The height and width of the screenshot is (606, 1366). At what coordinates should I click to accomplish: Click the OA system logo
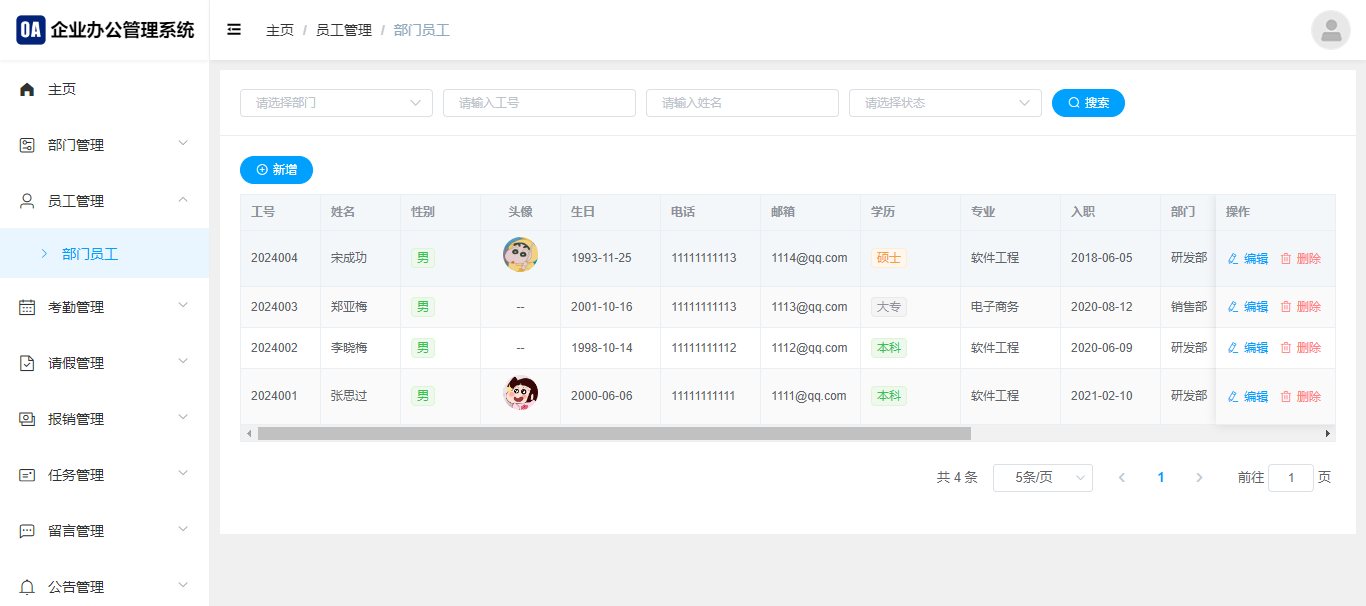pos(31,30)
